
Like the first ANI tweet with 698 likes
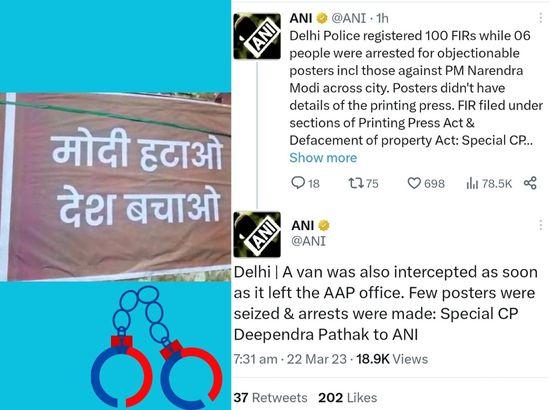[x=414, y=183]
